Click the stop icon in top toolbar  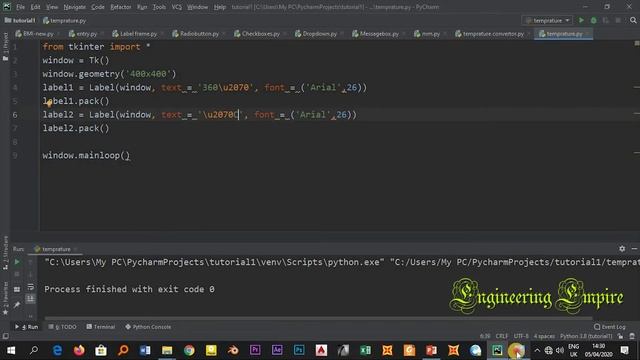[618, 20]
